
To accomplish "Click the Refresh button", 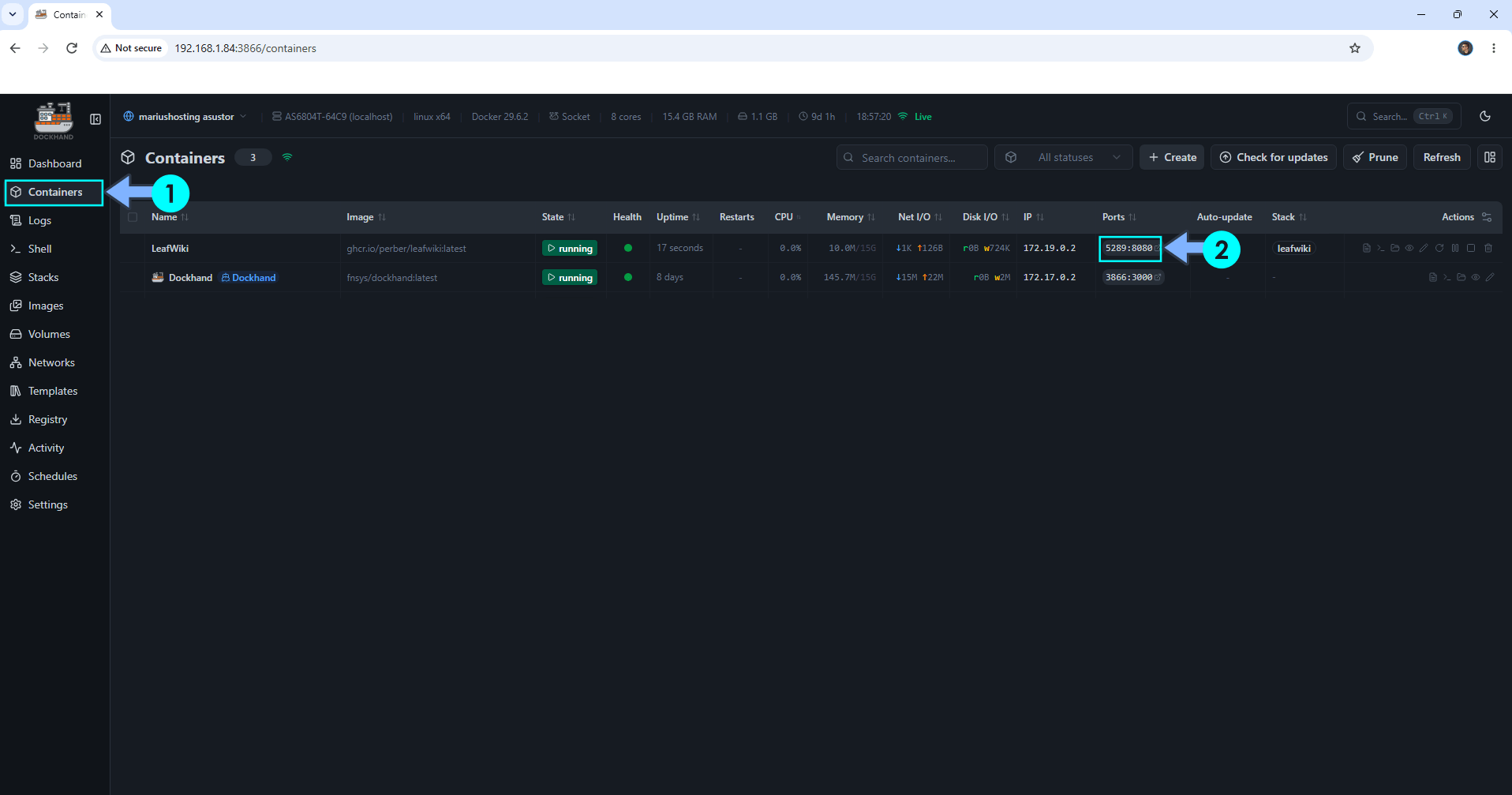I will pyautogui.click(x=1442, y=157).
